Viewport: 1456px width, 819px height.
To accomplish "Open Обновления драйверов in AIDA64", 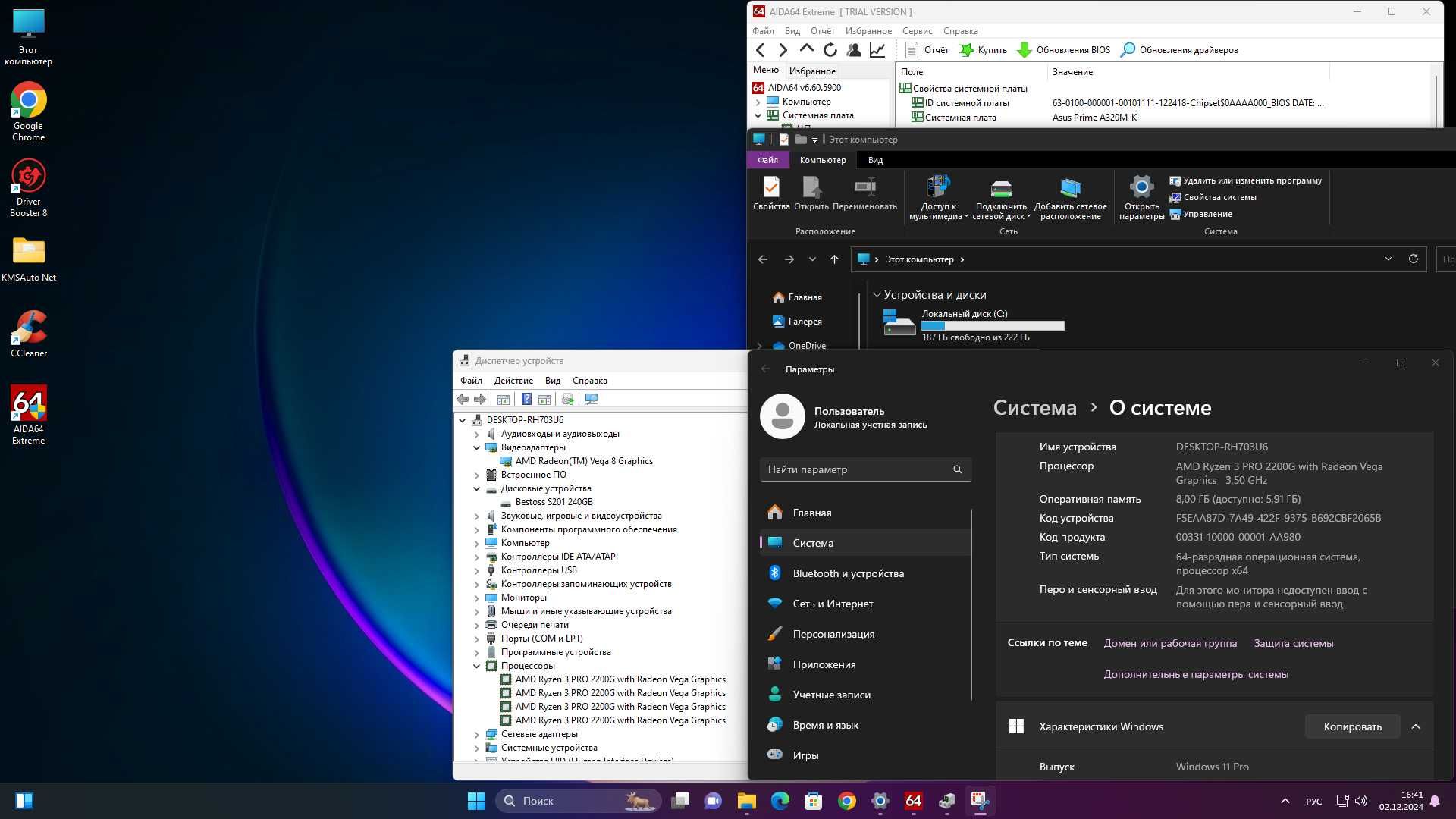I will 1179,50.
